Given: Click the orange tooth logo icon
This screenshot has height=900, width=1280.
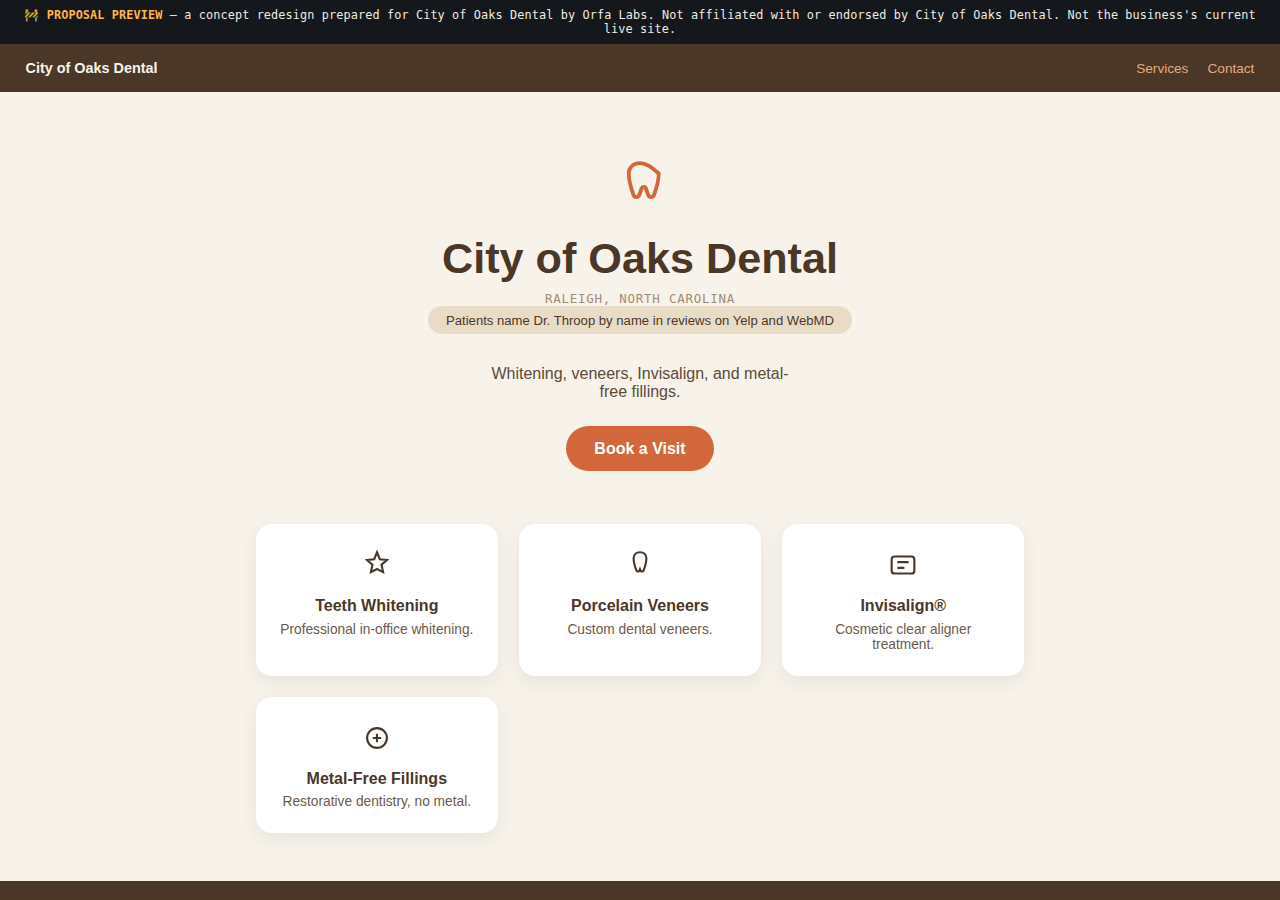Looking at the screenshot, I should coord(644,180).
